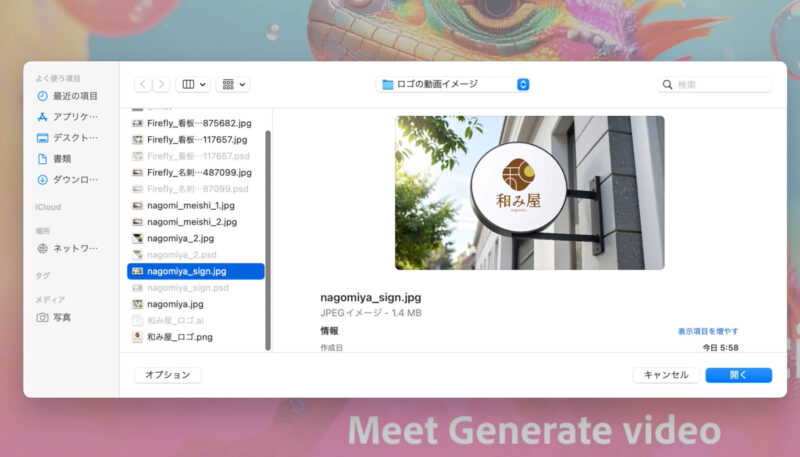
Task: Click the blue 開く button
Action: pos(738,375)
